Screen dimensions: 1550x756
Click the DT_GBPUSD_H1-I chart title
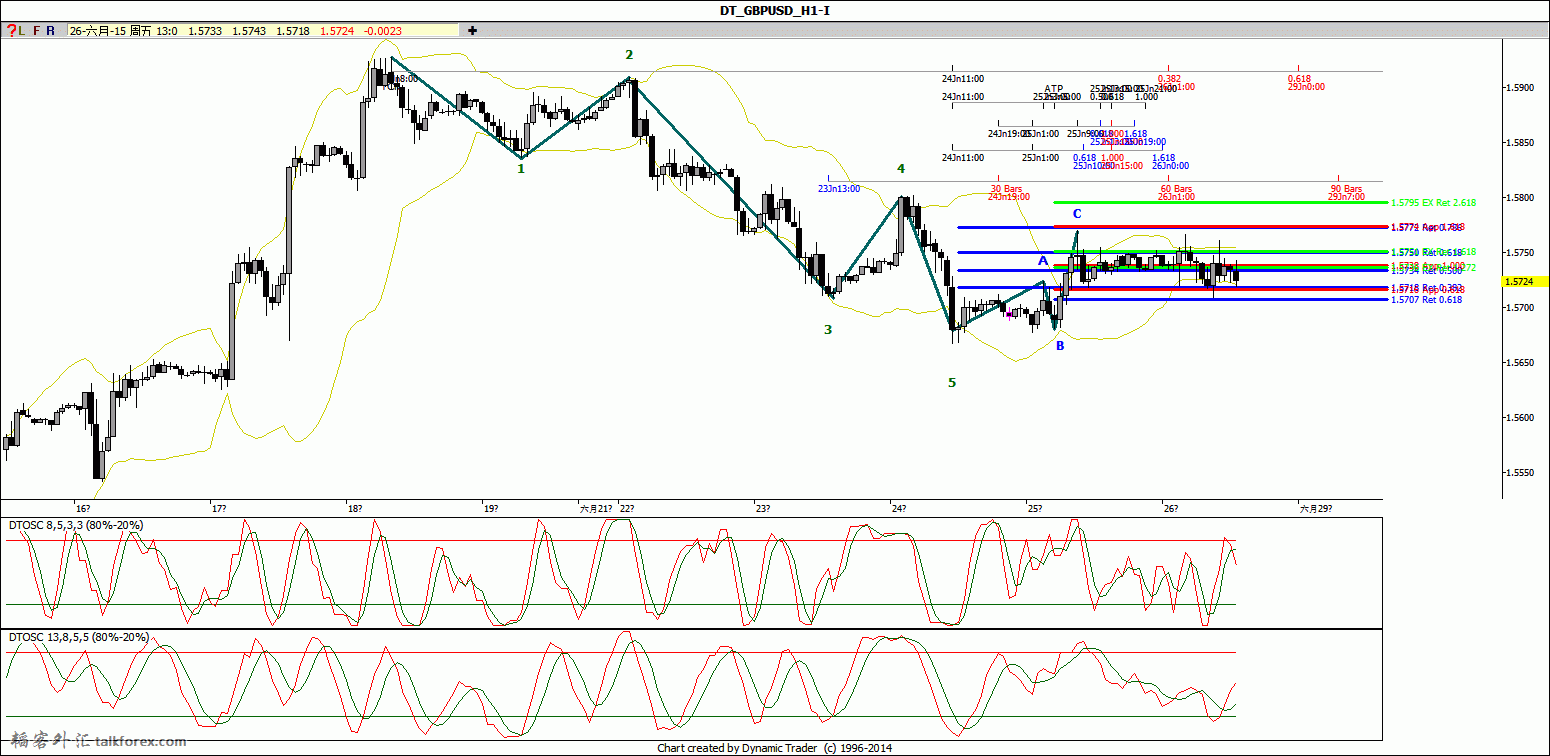coord(774,10)
